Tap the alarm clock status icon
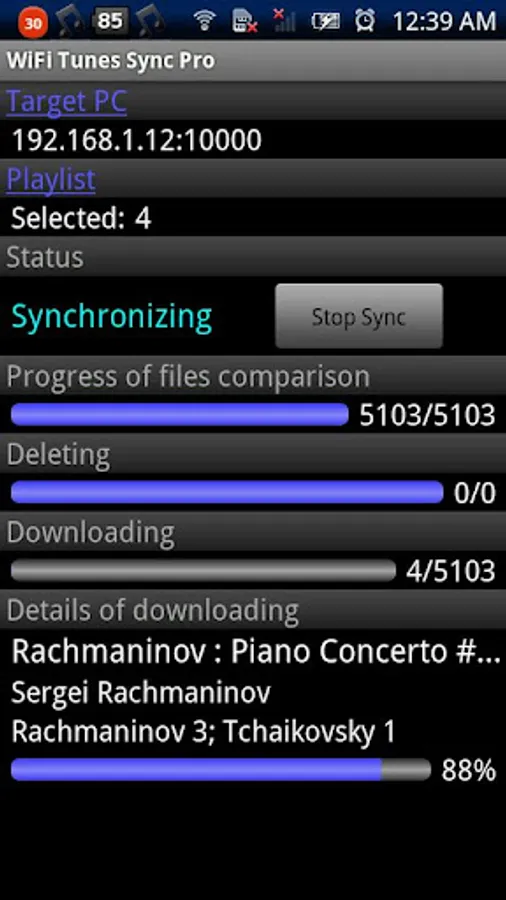Image resolution: width=506 pixels, height=900 pixels. [365, 21]
